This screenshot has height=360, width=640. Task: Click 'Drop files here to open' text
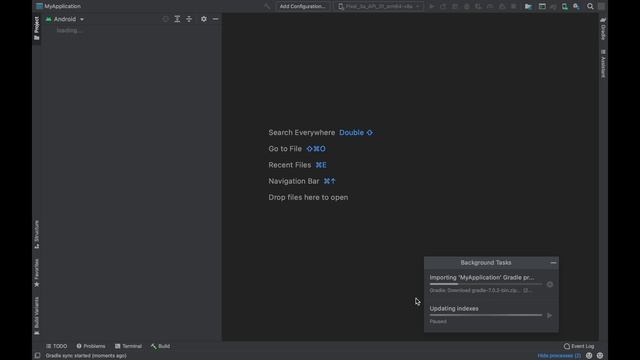308,198
